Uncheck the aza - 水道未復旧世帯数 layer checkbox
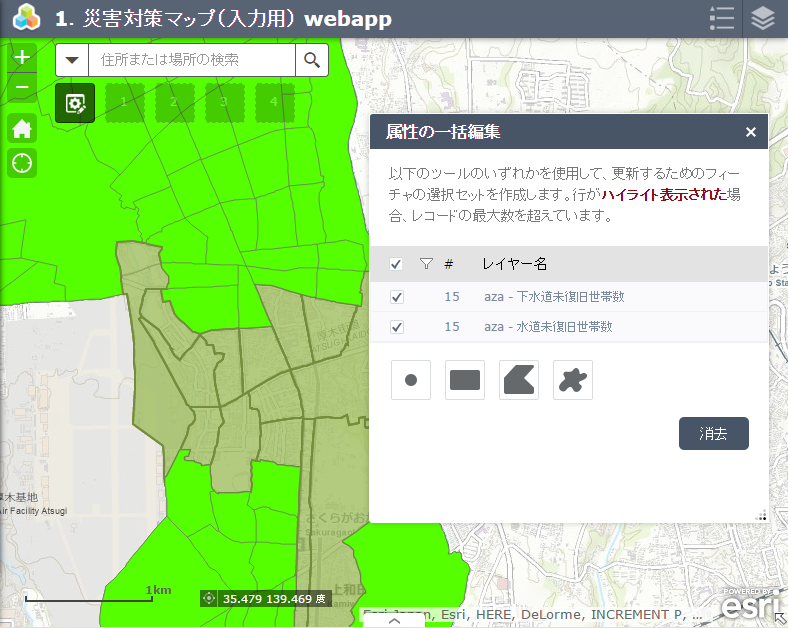 coord(396,327)
